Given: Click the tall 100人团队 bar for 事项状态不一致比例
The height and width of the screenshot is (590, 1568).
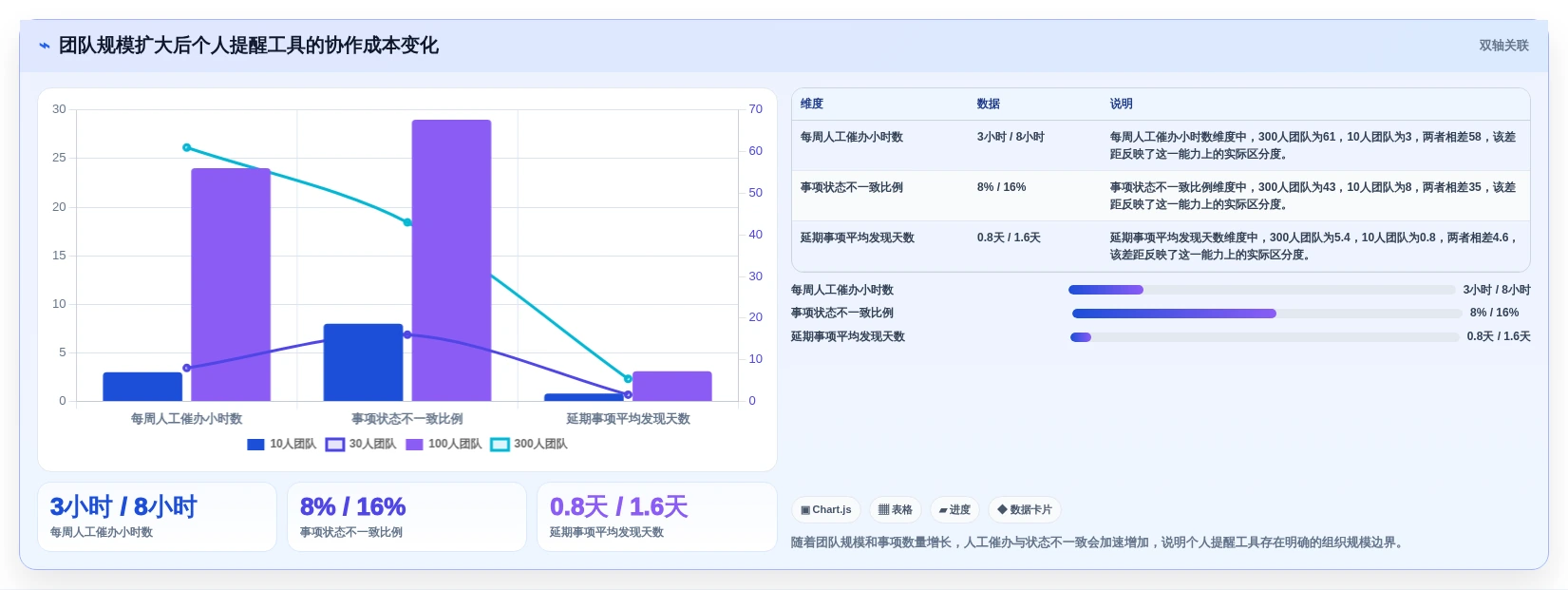Looking at the screenshot, I should (451, 260).
